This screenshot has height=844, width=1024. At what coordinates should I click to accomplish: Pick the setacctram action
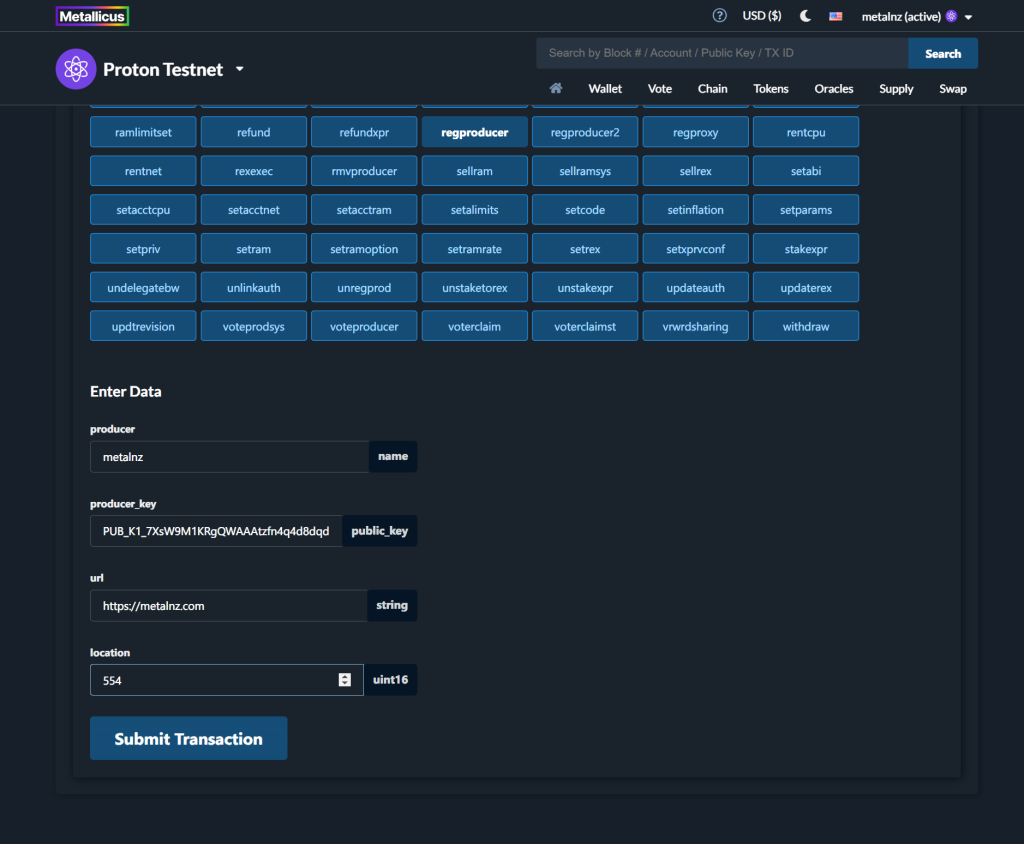[364, 210]
